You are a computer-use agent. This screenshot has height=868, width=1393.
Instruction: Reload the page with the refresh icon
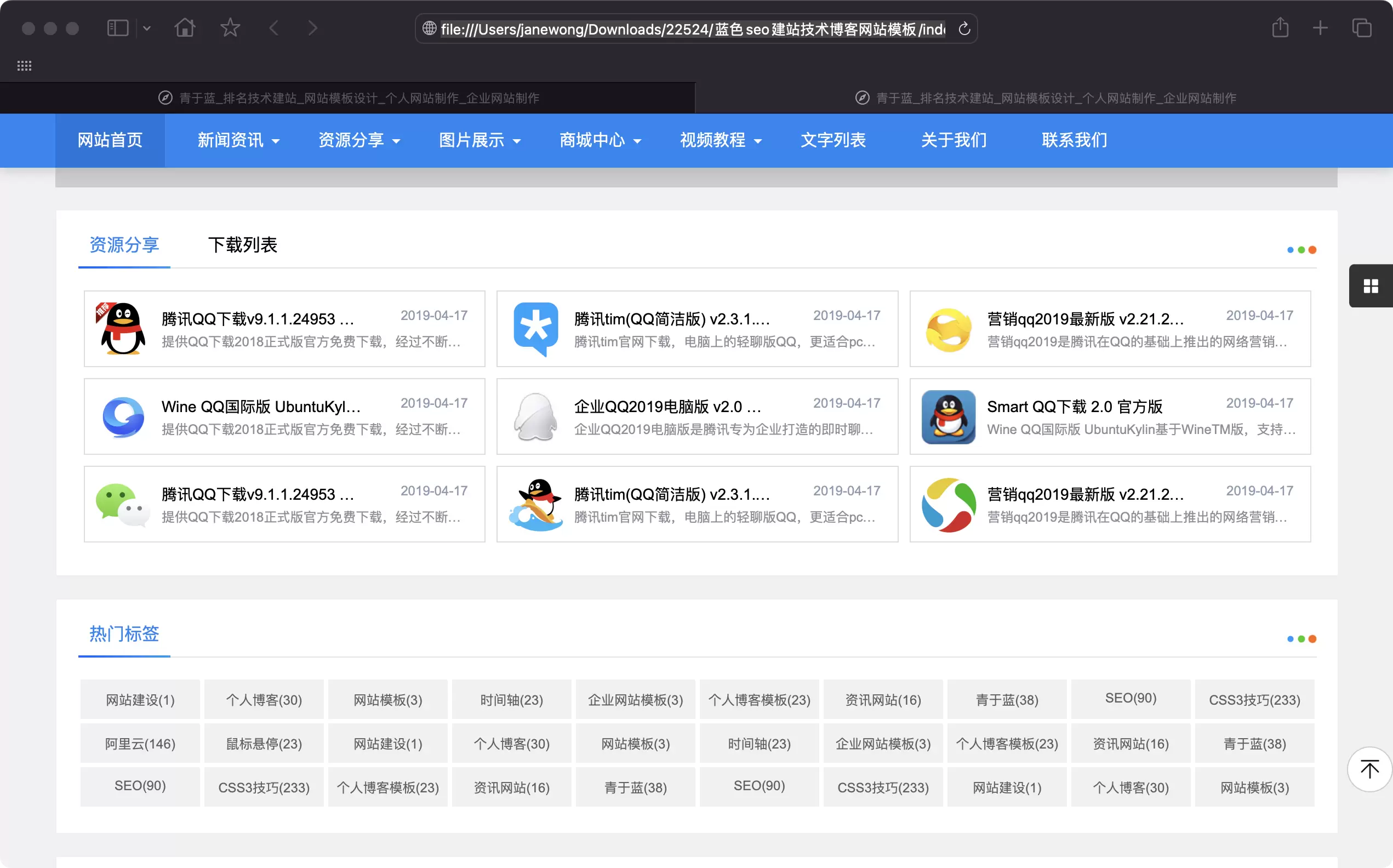tap(964, 28)
